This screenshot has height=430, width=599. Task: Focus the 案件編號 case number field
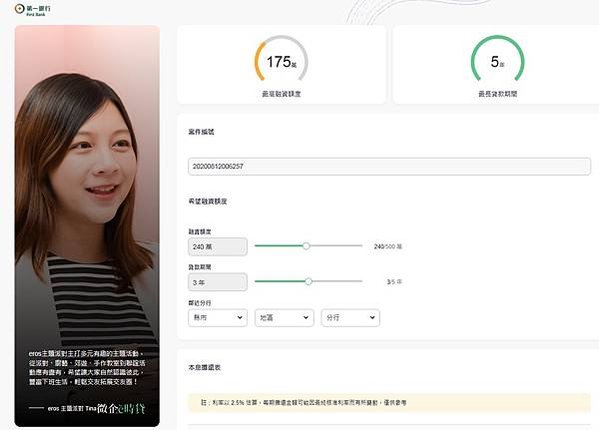[389, 167]
